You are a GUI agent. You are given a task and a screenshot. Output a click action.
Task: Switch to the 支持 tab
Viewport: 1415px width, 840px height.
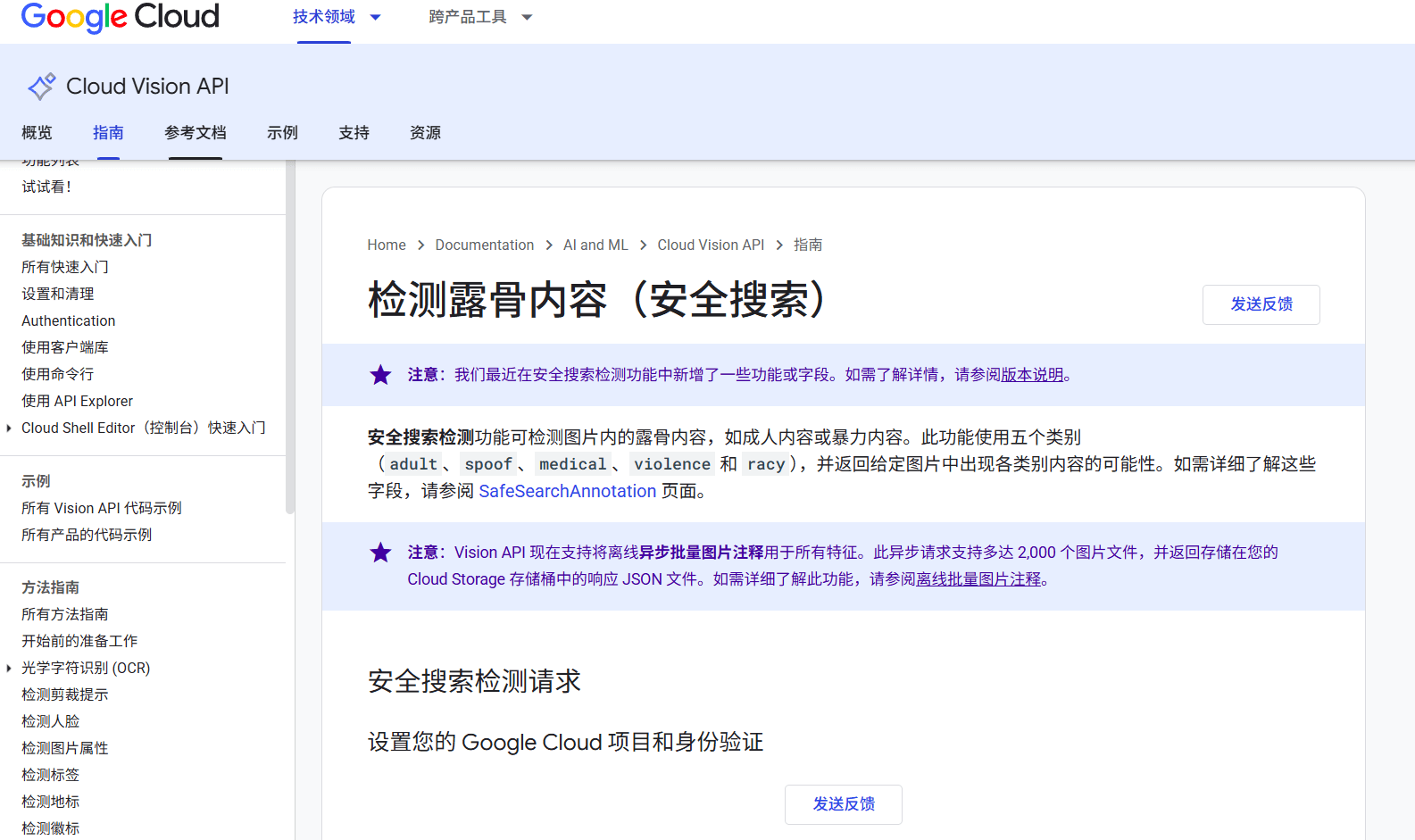pos(354,133)
